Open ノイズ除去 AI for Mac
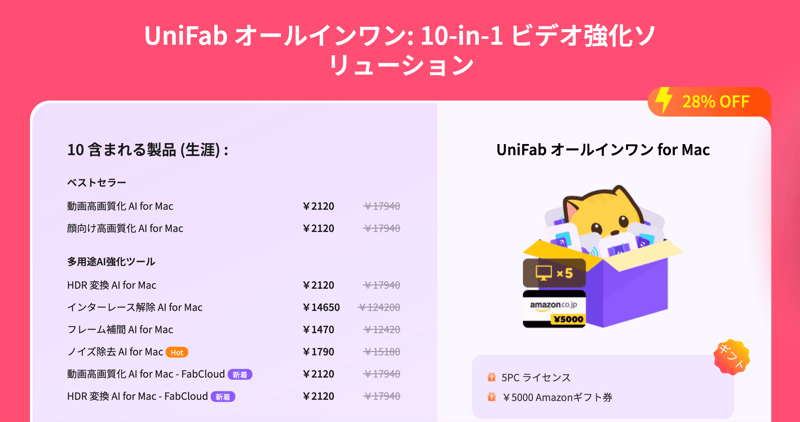Viewport: 800px width, 422px height. pyautogui.click(x=114, y=352)
